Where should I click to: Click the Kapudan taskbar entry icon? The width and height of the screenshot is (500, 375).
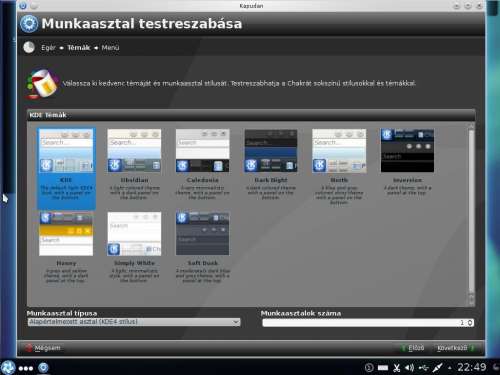(43, 368)
